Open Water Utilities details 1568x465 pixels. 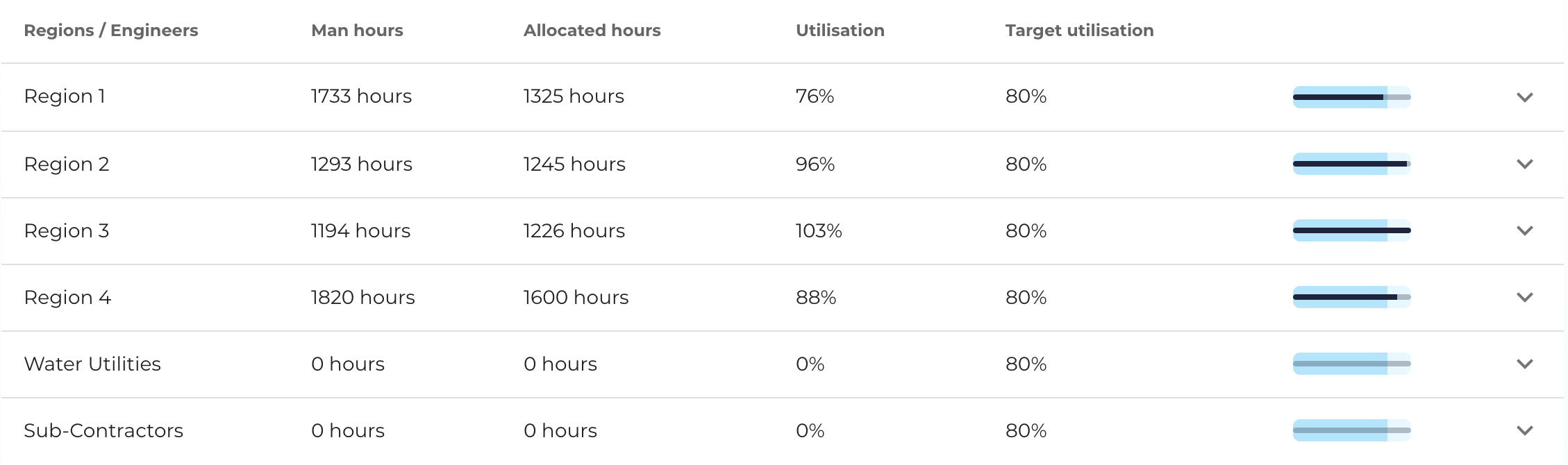pos(93,364)
